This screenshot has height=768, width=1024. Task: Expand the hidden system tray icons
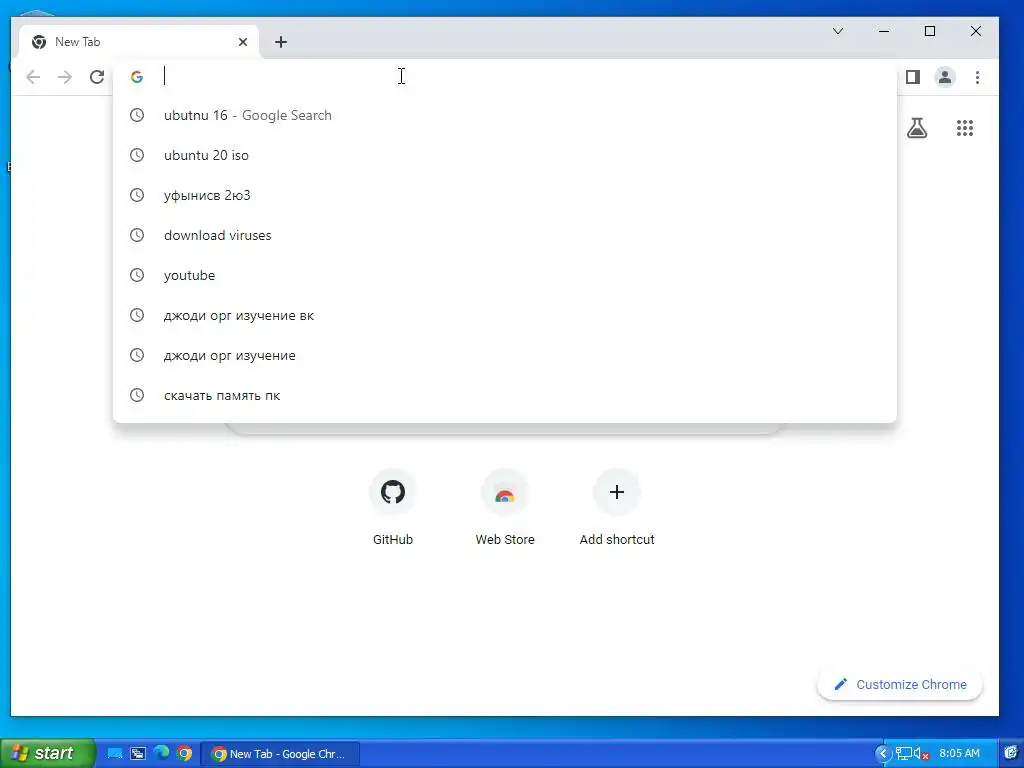(x=883, y=754)
